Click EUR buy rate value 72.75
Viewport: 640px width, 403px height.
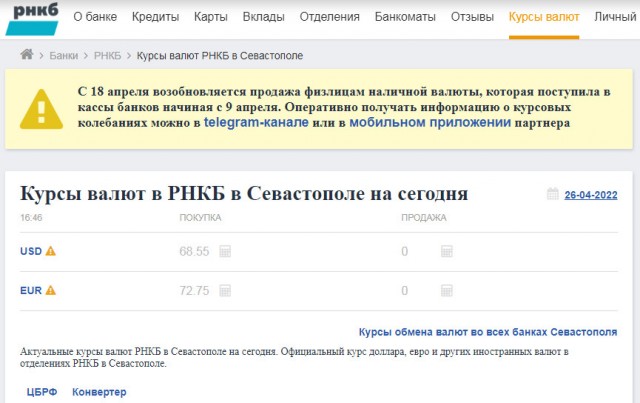point(194,291)
